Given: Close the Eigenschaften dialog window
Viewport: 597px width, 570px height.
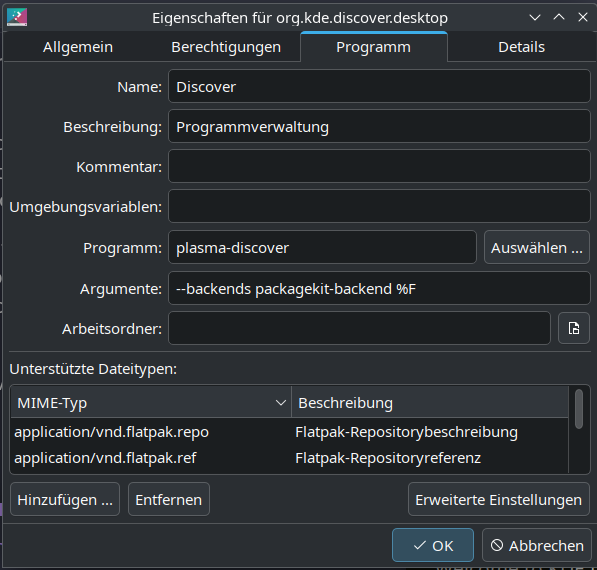Looking at the screenshot, I should pyautogui.click(x=583, y=17).
